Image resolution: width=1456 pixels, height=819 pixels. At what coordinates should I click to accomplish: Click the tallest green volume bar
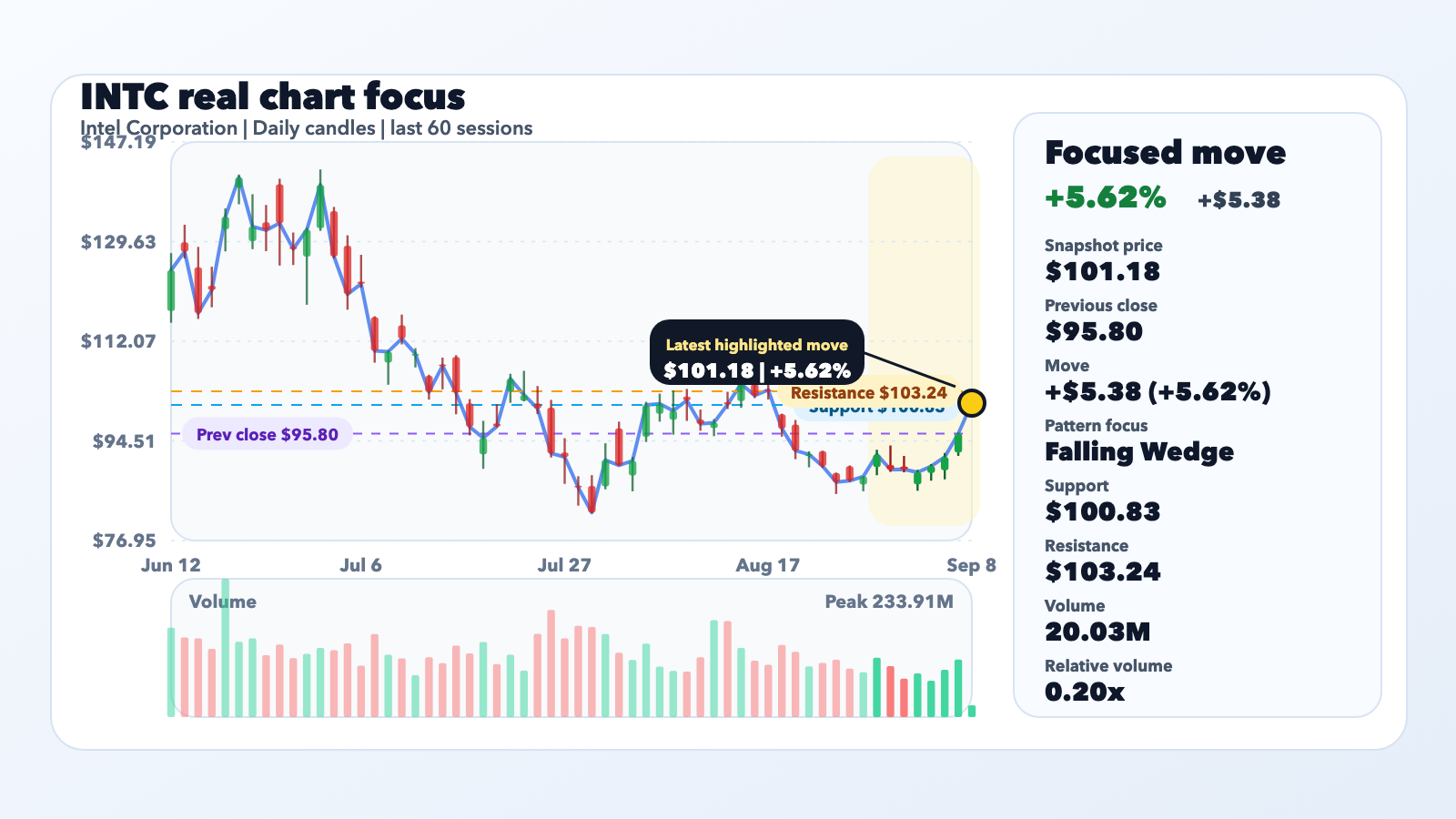click(225, 648)
